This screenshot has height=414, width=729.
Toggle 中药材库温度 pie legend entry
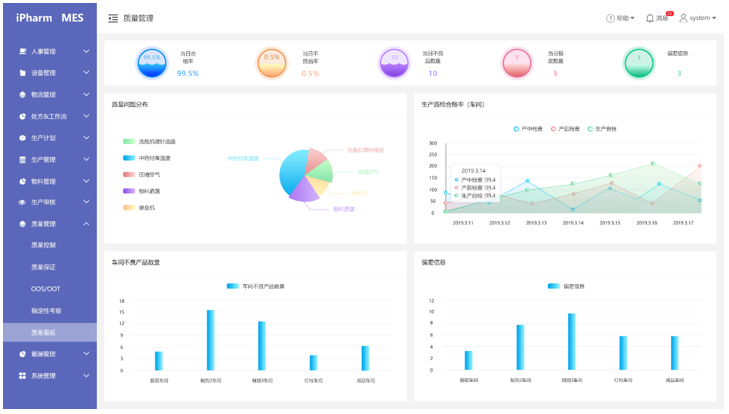click(x=146, y=158)
